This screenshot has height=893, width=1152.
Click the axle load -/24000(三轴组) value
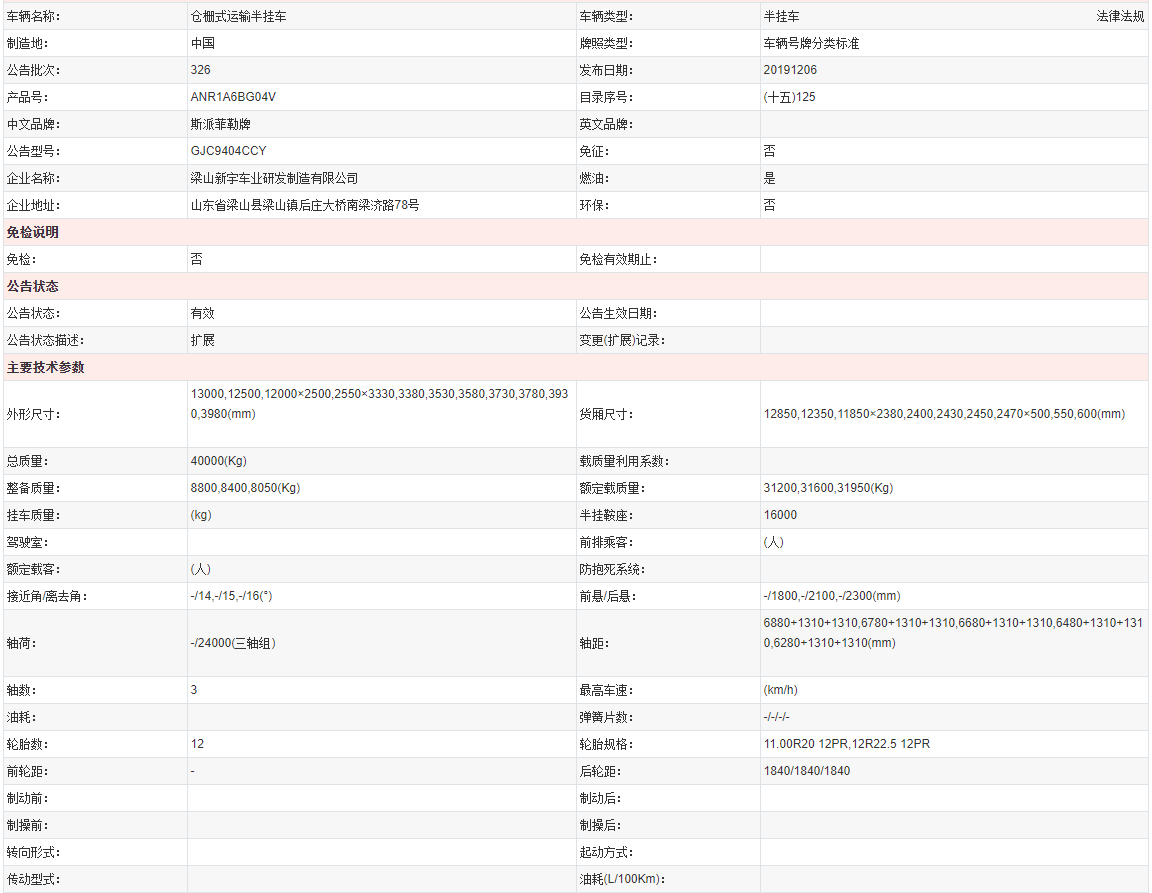pos(233,643)
